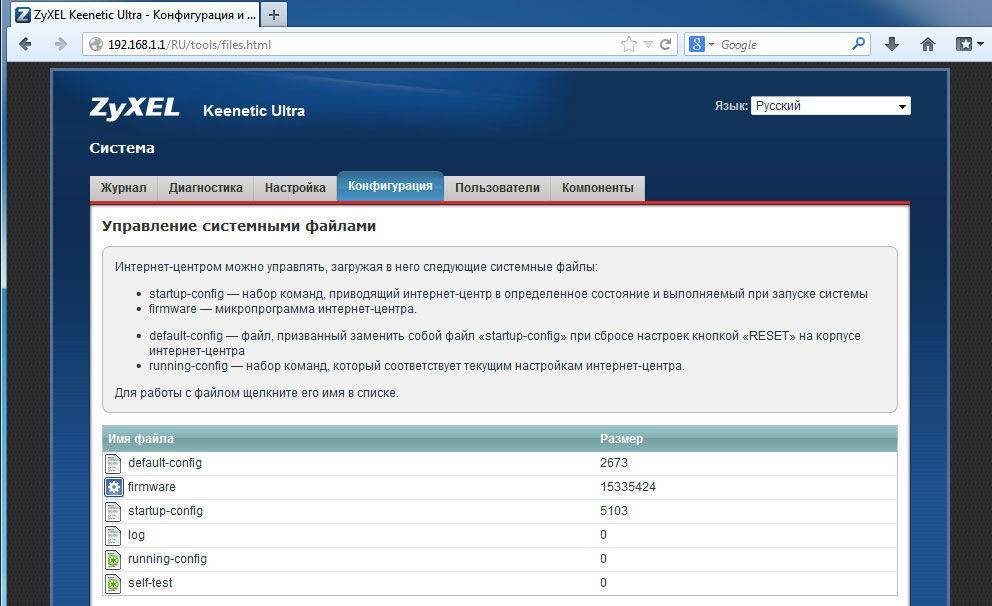992x606 pixels.
Task: Go to browser home page icon
Action: (x=928, y=44)
